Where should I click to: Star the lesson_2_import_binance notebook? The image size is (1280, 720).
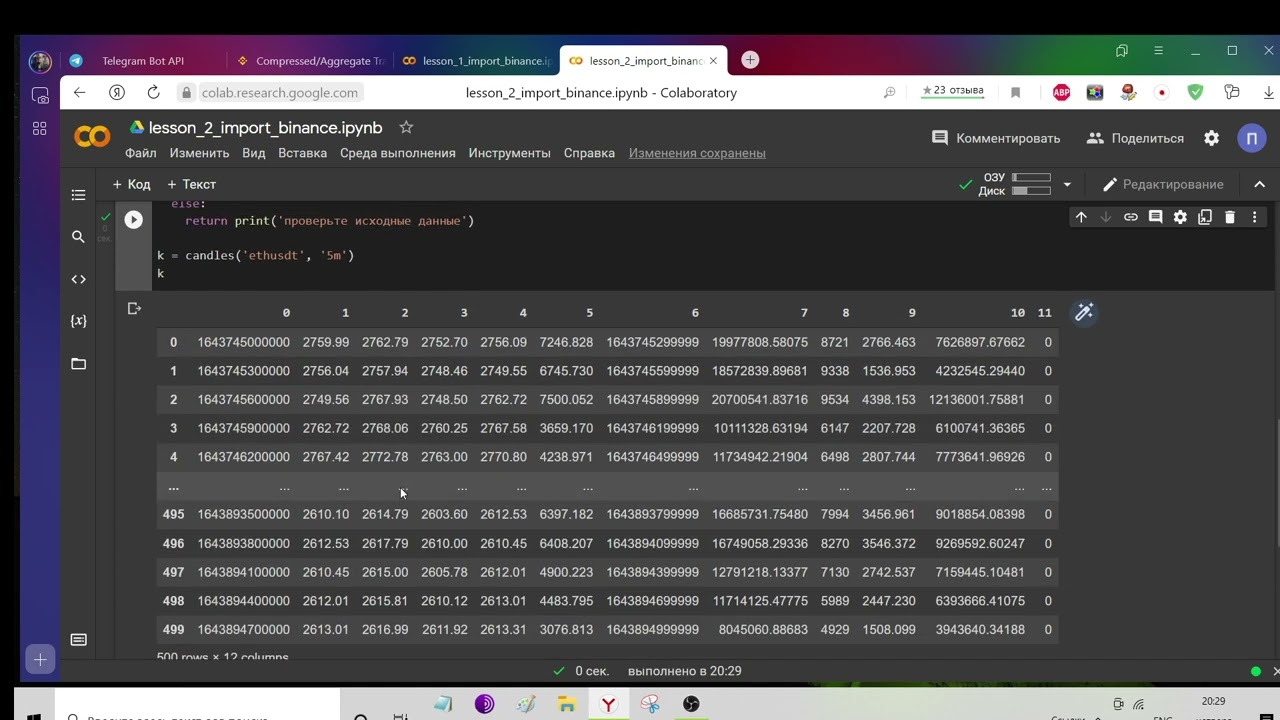click(x=406, y=127)
